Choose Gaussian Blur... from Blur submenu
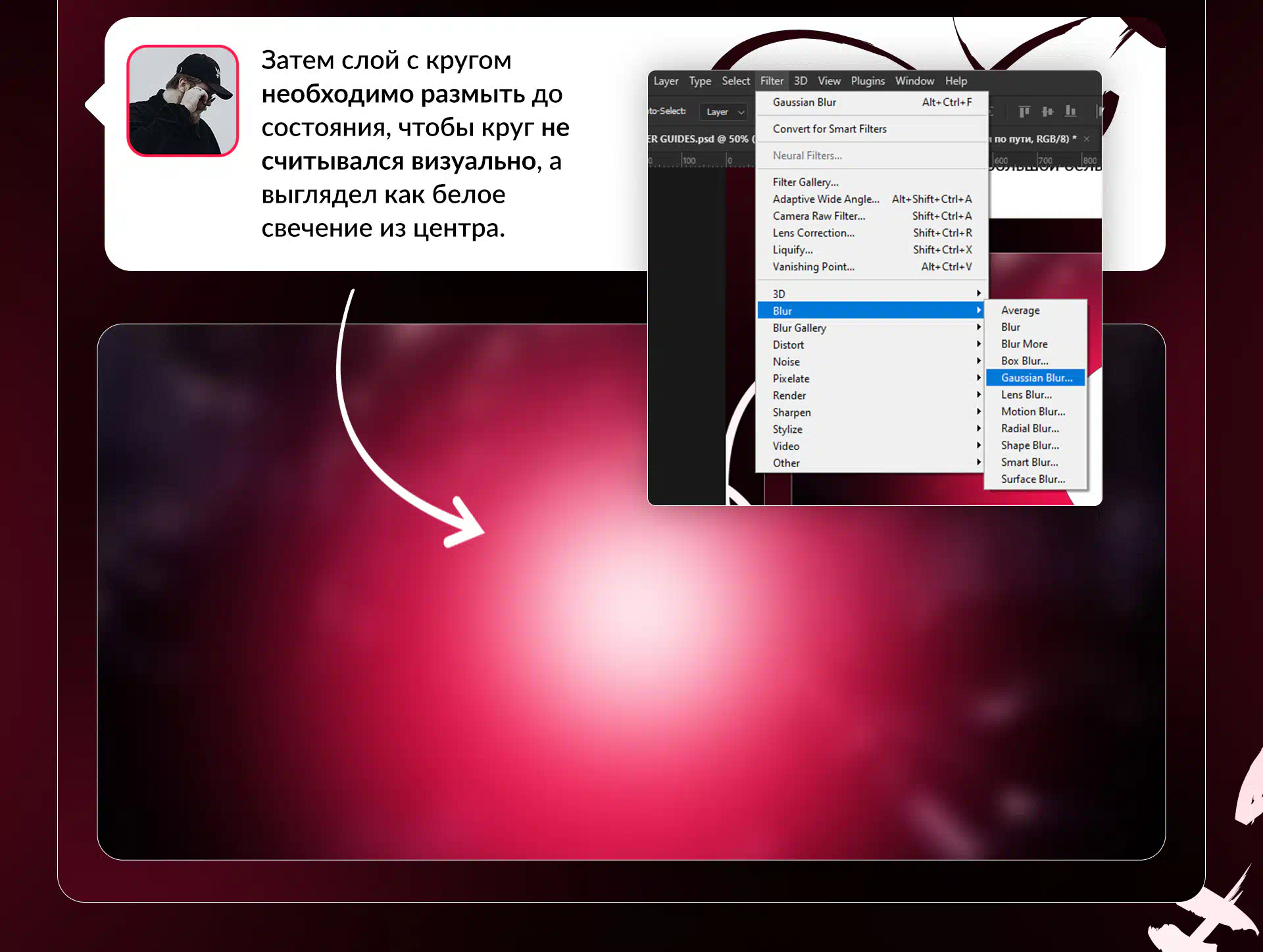This screenshot has width=1263, height=952. tap(1036, 378)
